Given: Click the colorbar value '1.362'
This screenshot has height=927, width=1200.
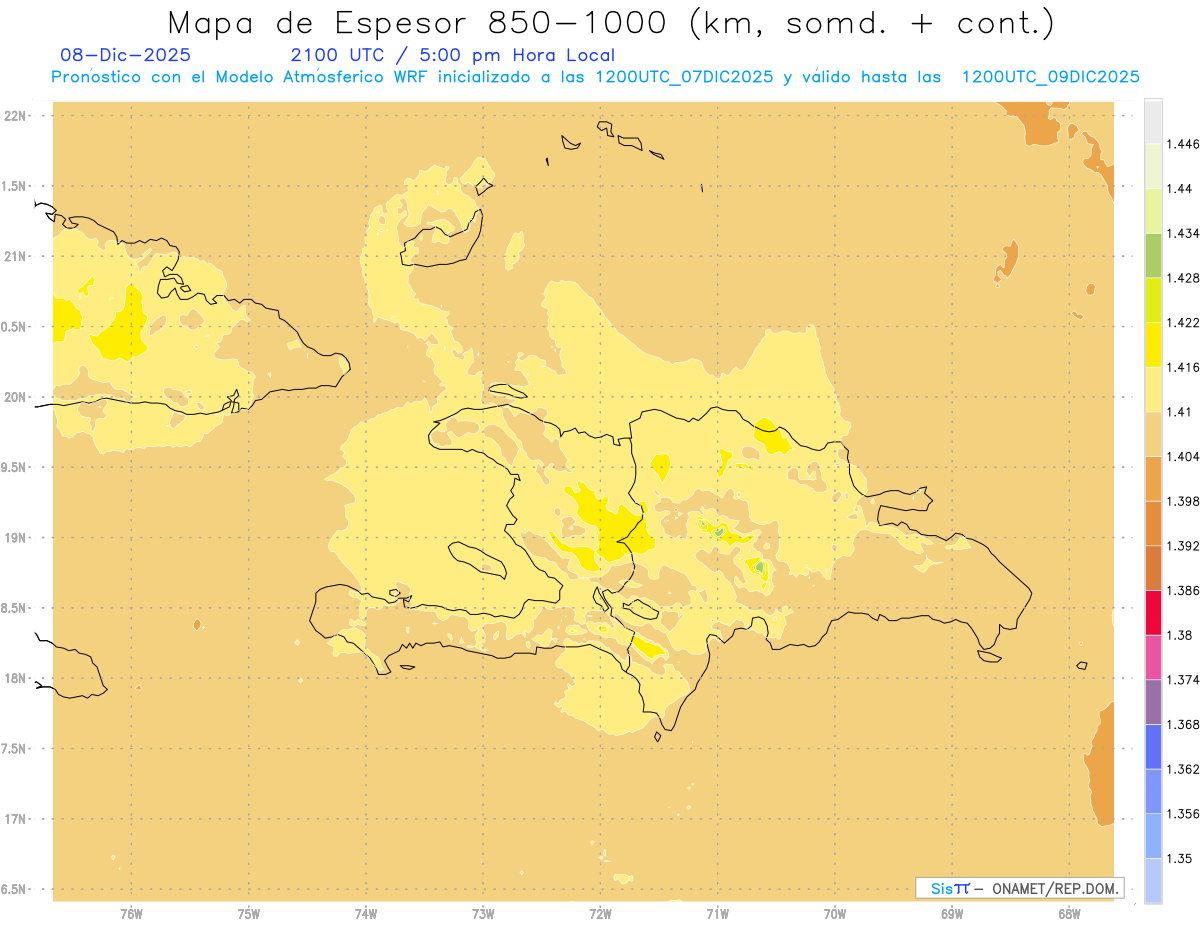Looking at the screenshot, I should coord(1184,769).
